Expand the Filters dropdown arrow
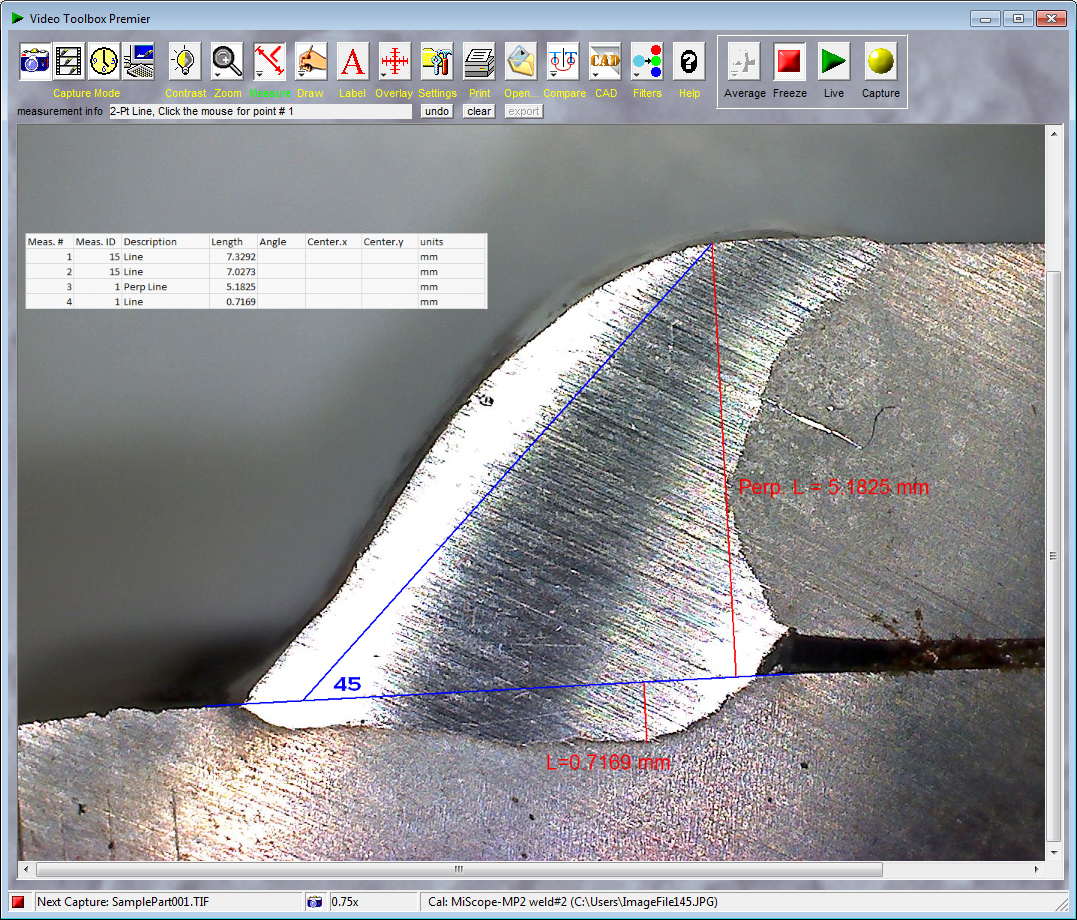Viewport: 1077px width, 920px height. pyautogui.click(x=636, y=75)
